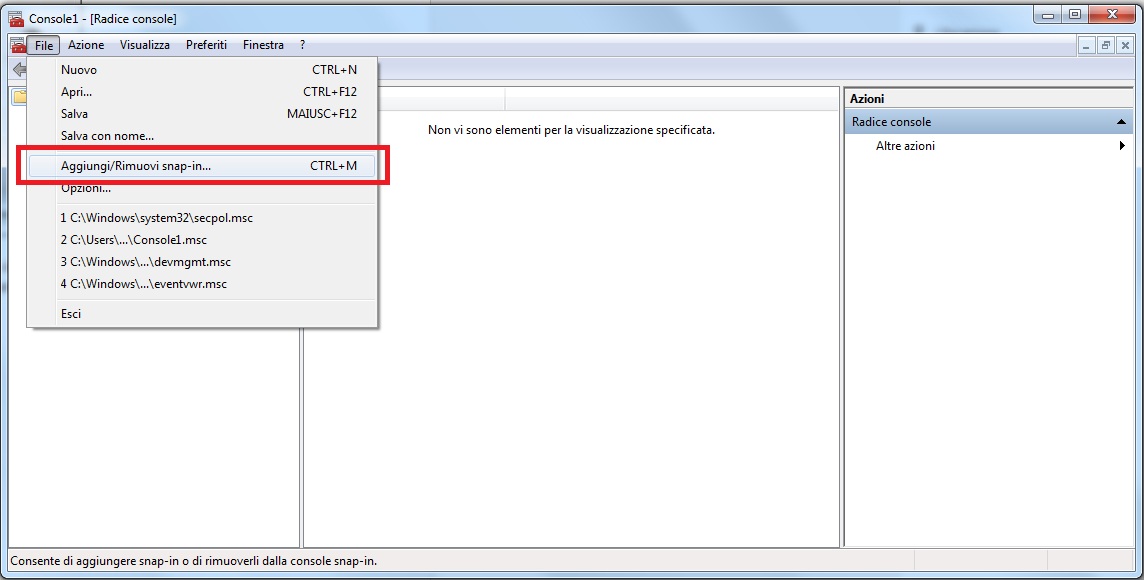Click Aggiungi/Rimuovi snap-in... menu entry
Image resolution: width=1144 pixels, height=580 pixels.
pyautogui.click(x=202, y=166)
